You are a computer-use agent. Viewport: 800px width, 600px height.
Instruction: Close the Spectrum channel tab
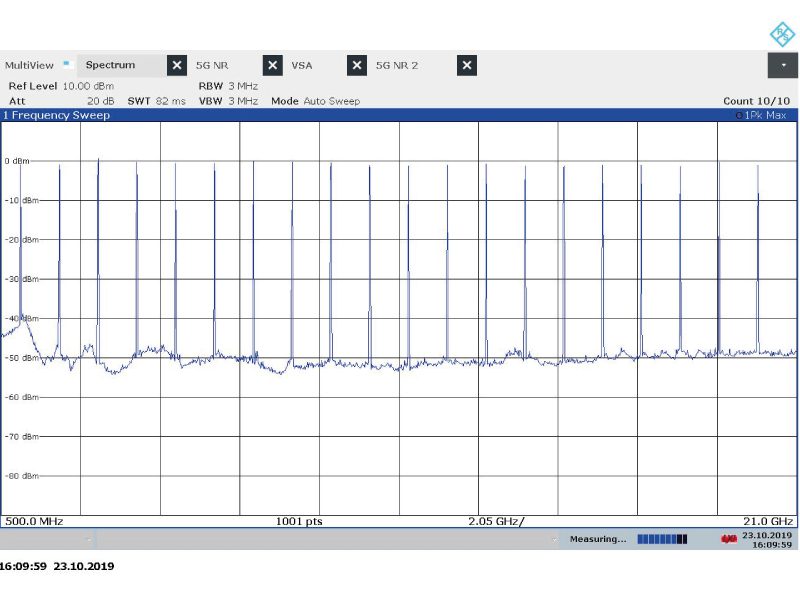(x=177, y=65)
